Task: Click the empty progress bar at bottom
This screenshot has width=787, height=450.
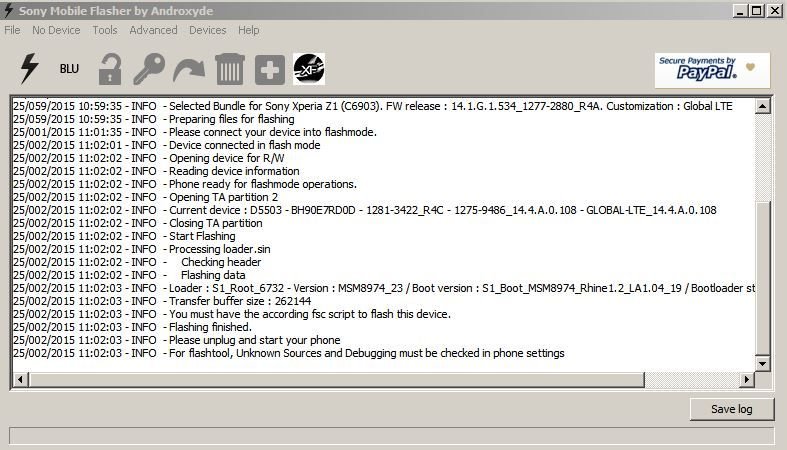Action: [391, 436]
